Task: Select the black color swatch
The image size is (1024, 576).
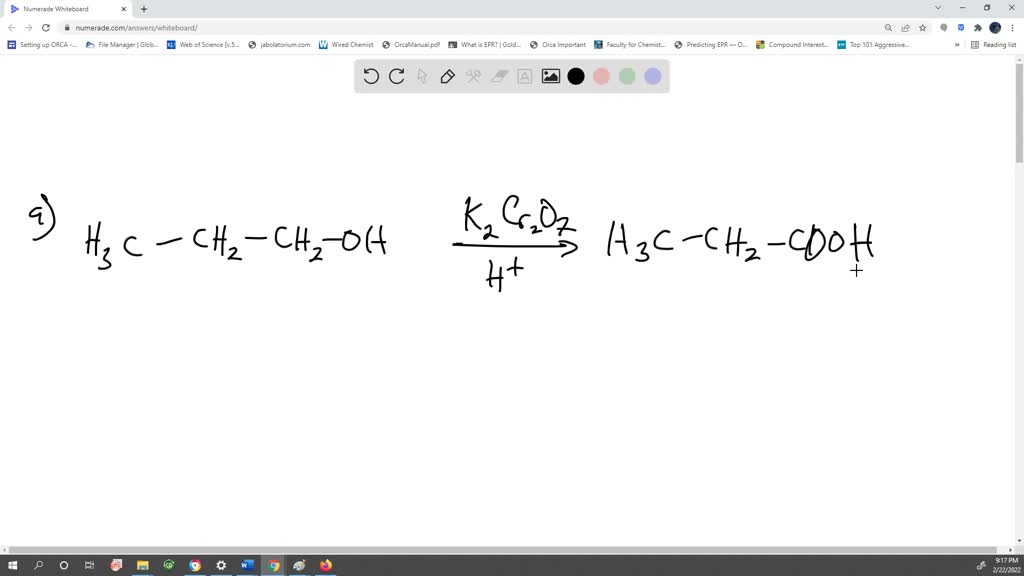Action: [x=576, y=76]
